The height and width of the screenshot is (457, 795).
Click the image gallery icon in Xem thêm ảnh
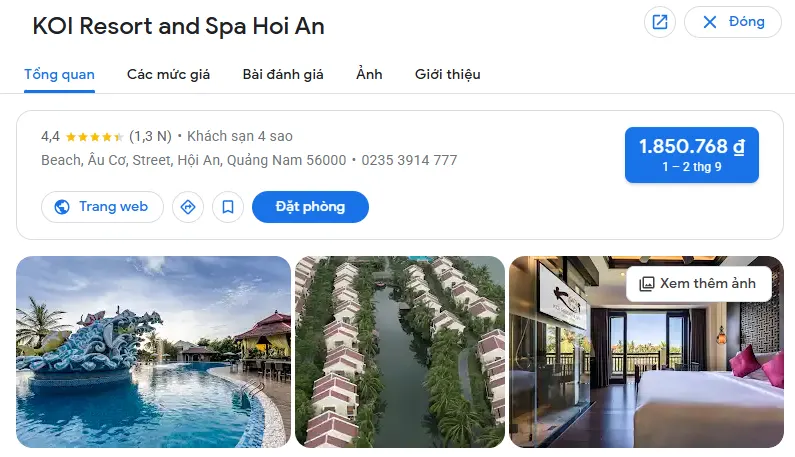[646, 284]
